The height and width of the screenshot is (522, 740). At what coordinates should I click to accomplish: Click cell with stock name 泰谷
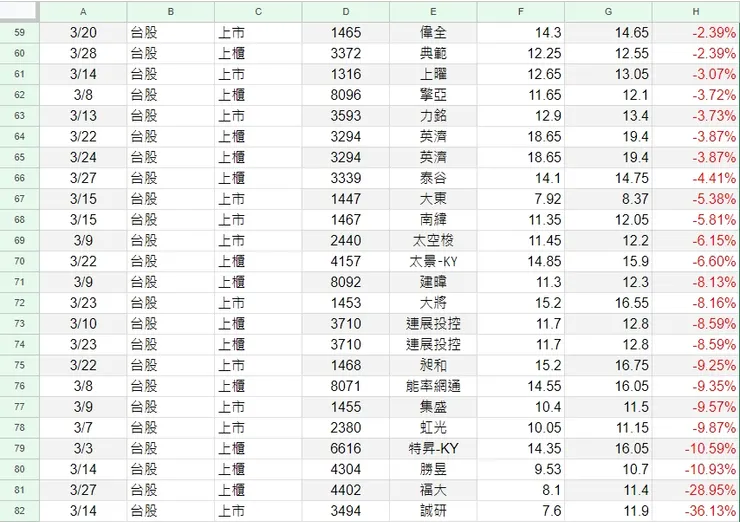click(x=433, y=178)
